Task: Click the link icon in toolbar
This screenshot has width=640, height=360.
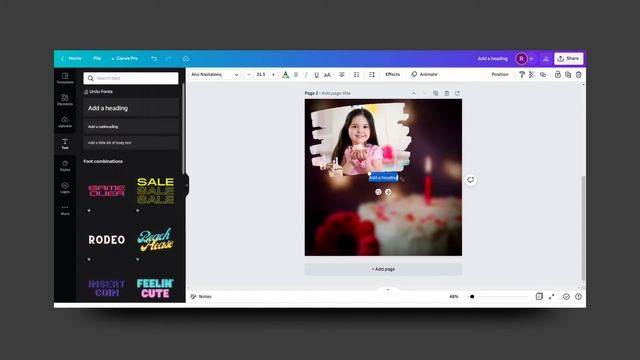Action: [543, 75]
